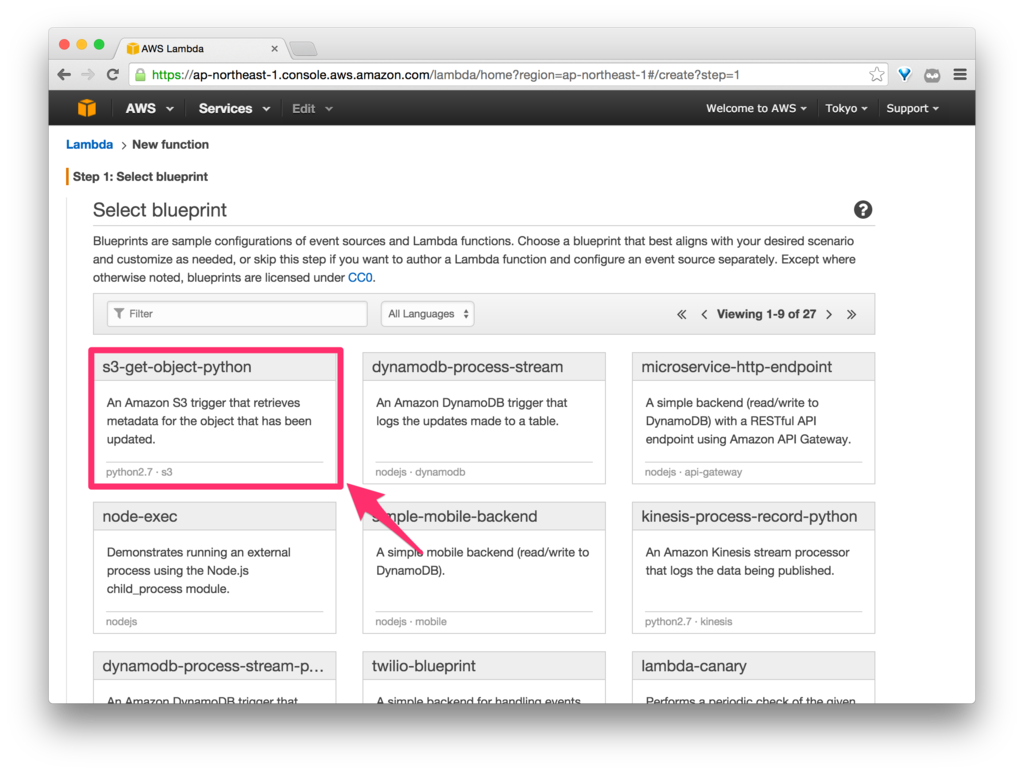Choose the simple-mobile-backend blueprint
Screen dimensions: 1024x773
(484, 567)
